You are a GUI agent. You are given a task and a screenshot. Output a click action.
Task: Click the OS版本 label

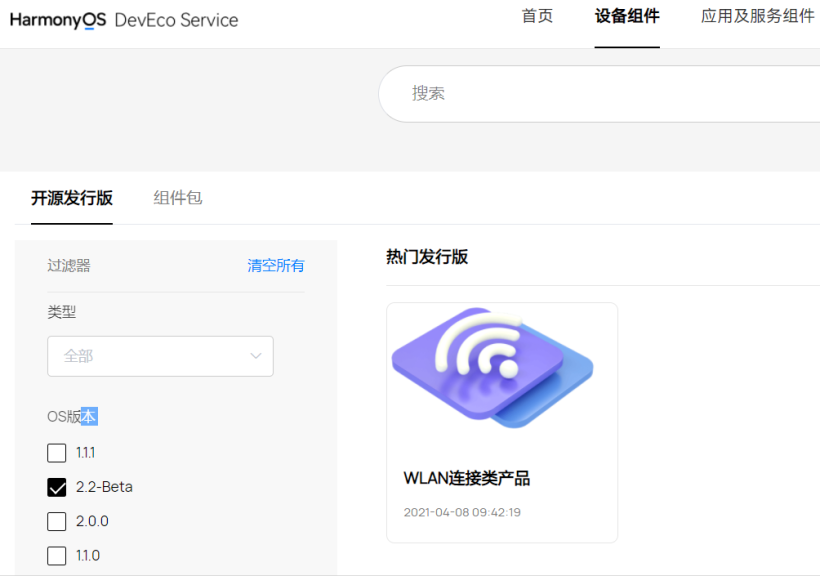click(72, 416)
